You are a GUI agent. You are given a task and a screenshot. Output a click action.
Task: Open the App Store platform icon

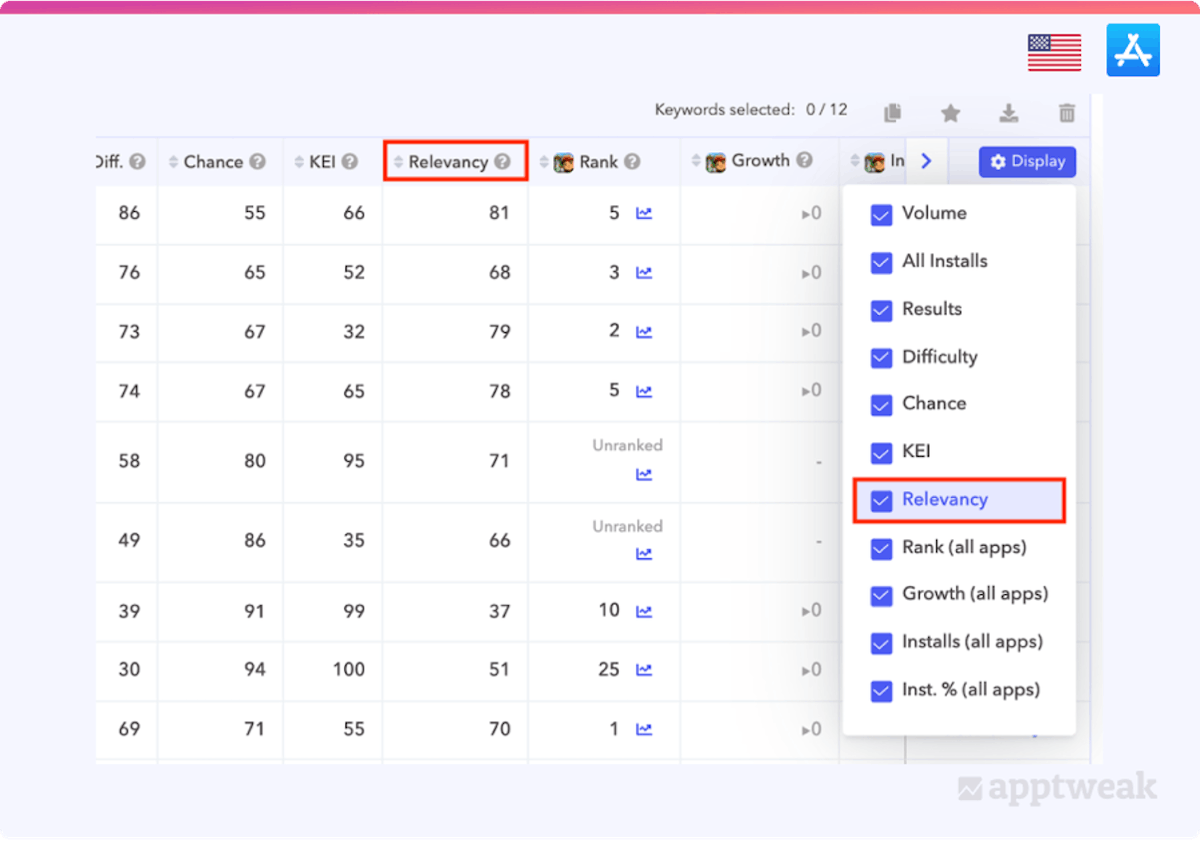(x=1133, y=50)
